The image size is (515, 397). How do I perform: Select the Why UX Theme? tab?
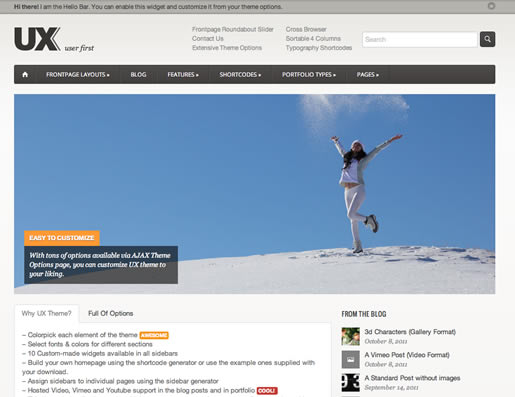click(x=47, y=313)
